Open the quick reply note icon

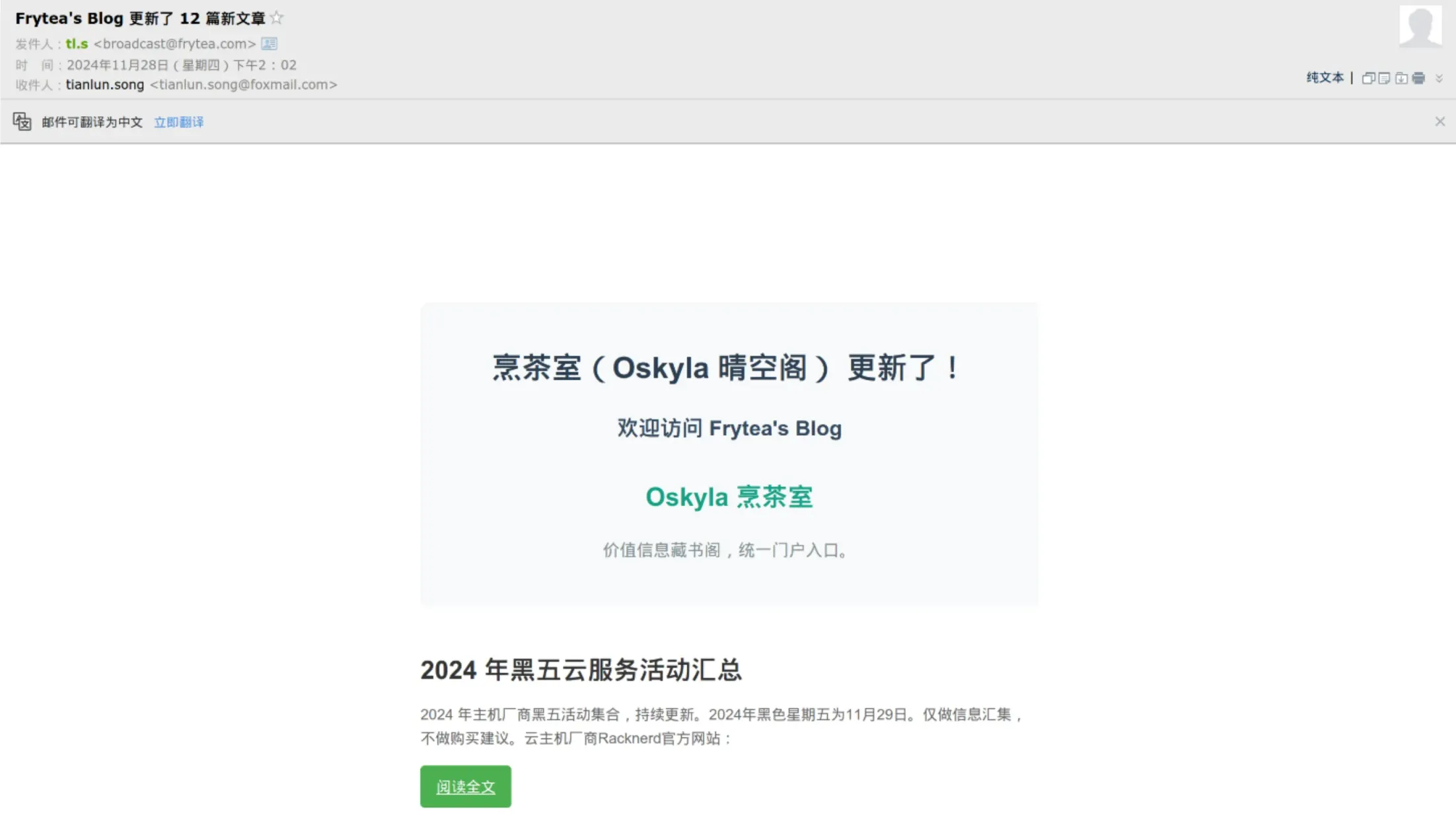pyautogui.click(x=1385, y=78)
